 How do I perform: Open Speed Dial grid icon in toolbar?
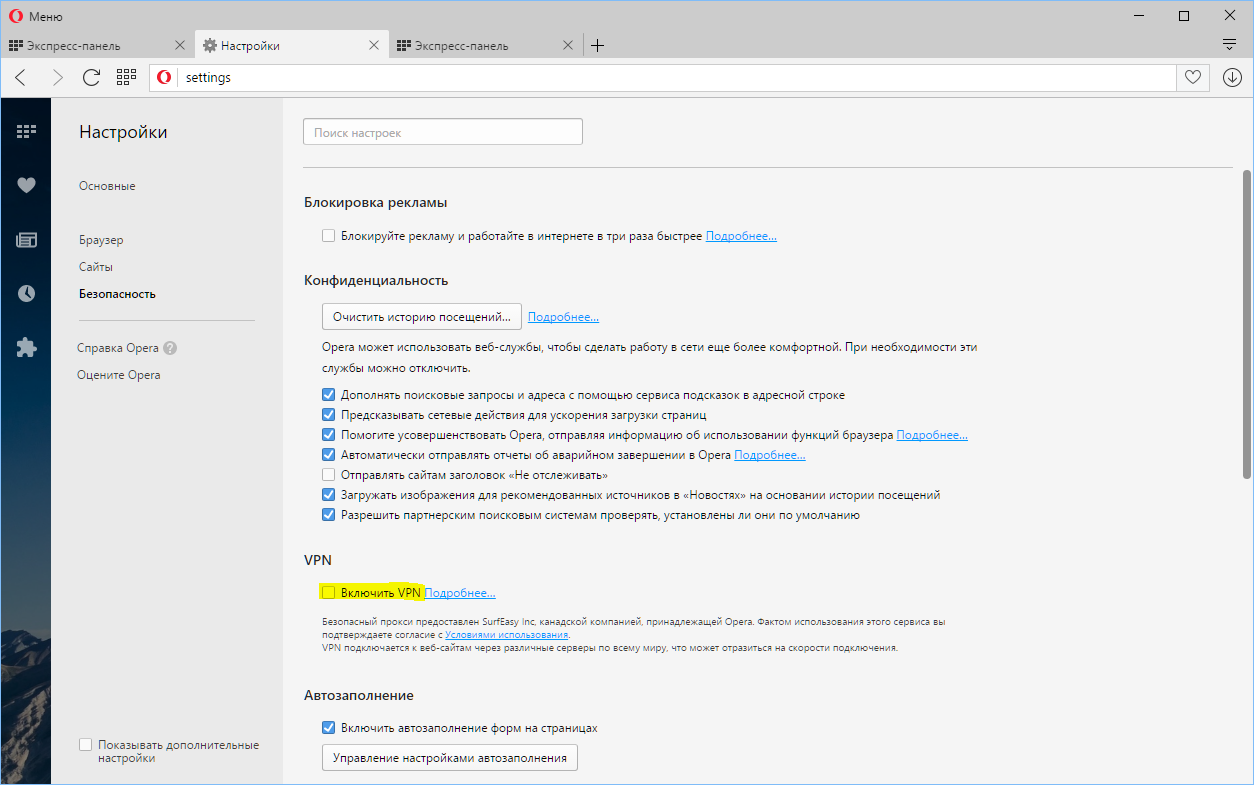pos(126,77)
